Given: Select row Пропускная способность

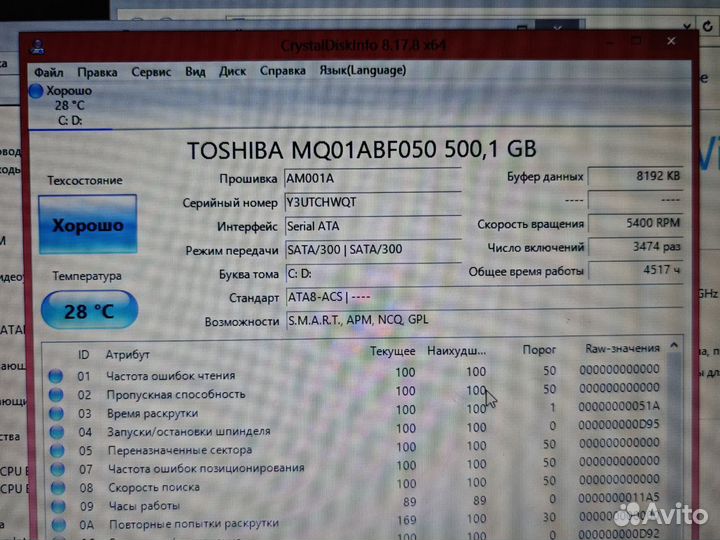Looking at the screenshot, I should pyautogui.click(x=356, y=392).
